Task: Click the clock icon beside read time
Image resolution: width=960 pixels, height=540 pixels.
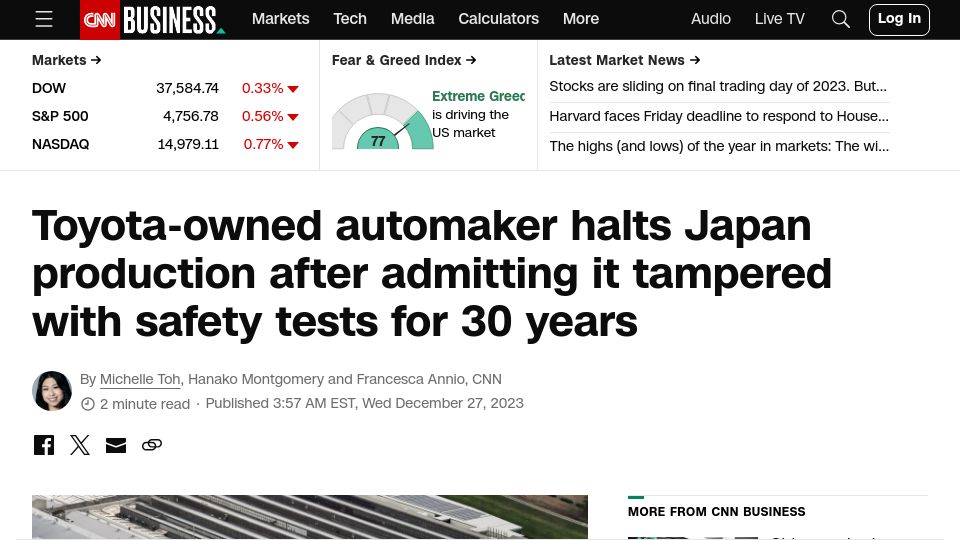Action: pos(88,404)
